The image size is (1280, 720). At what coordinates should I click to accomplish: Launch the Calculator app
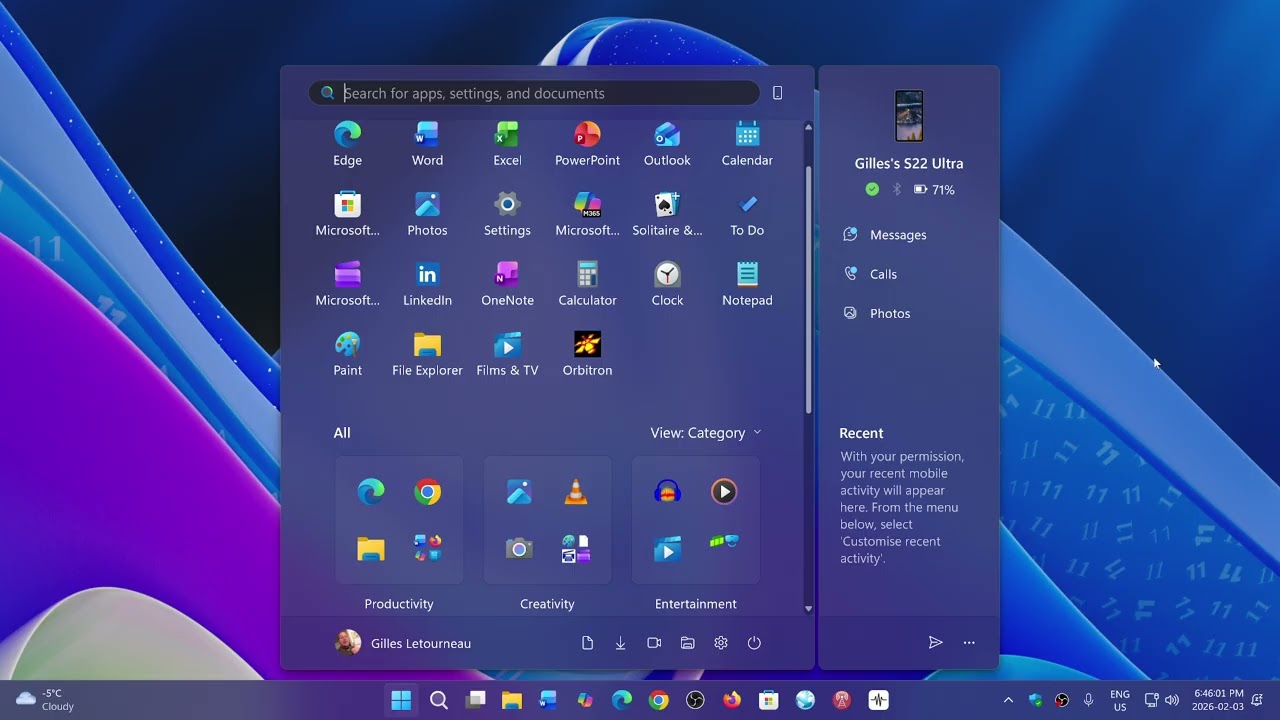[587, 285]
